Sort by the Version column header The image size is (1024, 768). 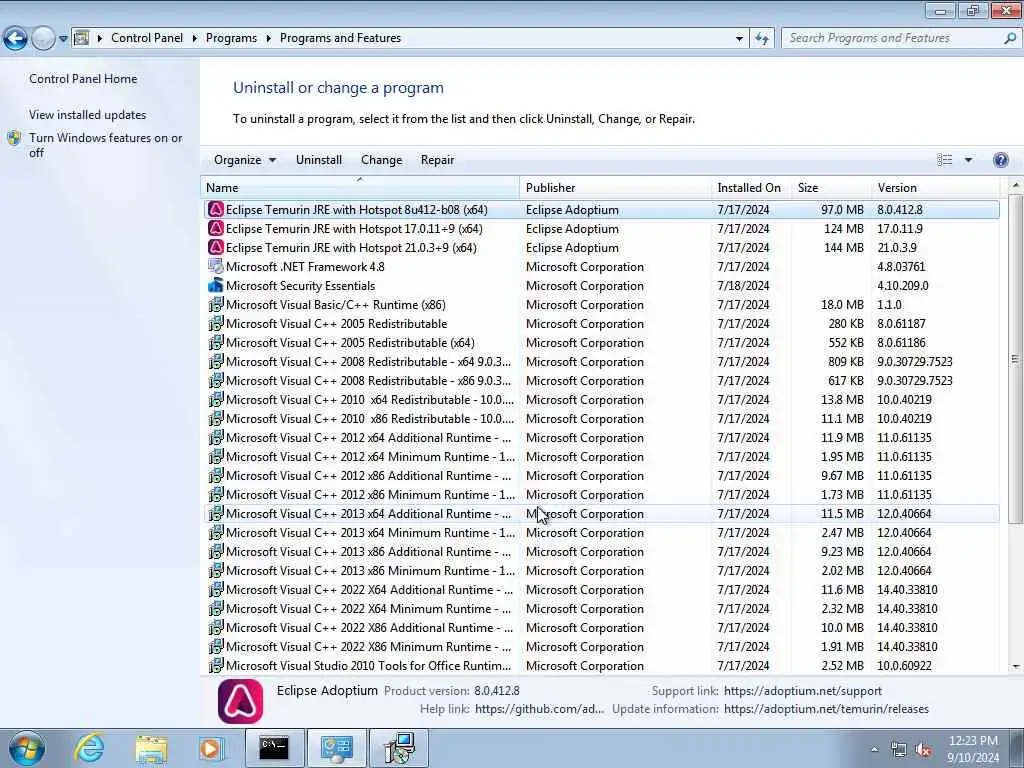coord(936,187)
